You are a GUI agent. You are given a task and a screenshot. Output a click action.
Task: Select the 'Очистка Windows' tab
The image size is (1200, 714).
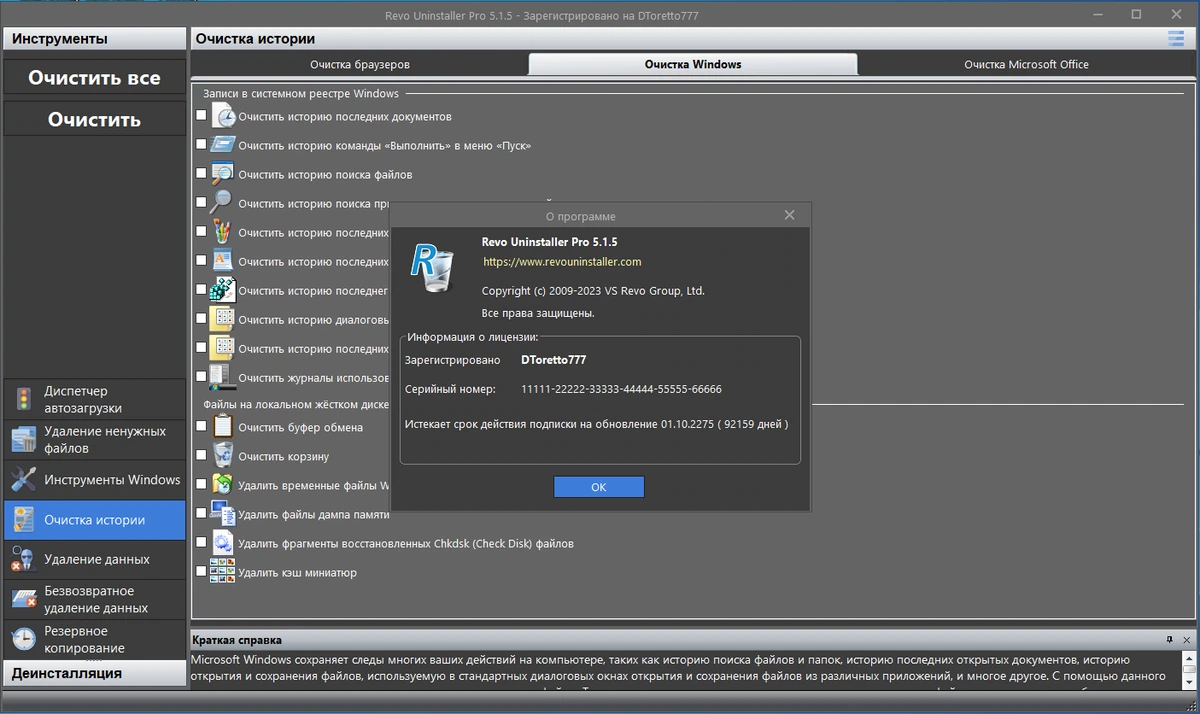pos(693,64)
